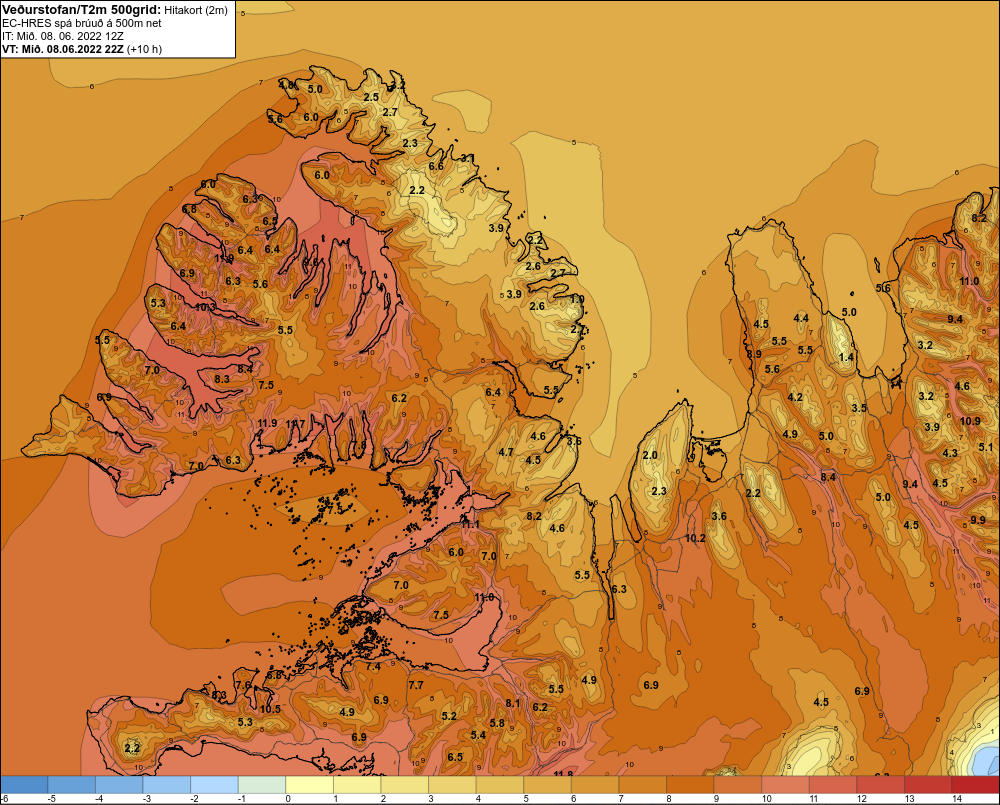
Task: Select the dark red legend swatch between 13 and 14
Action: (x=928, y=785)
